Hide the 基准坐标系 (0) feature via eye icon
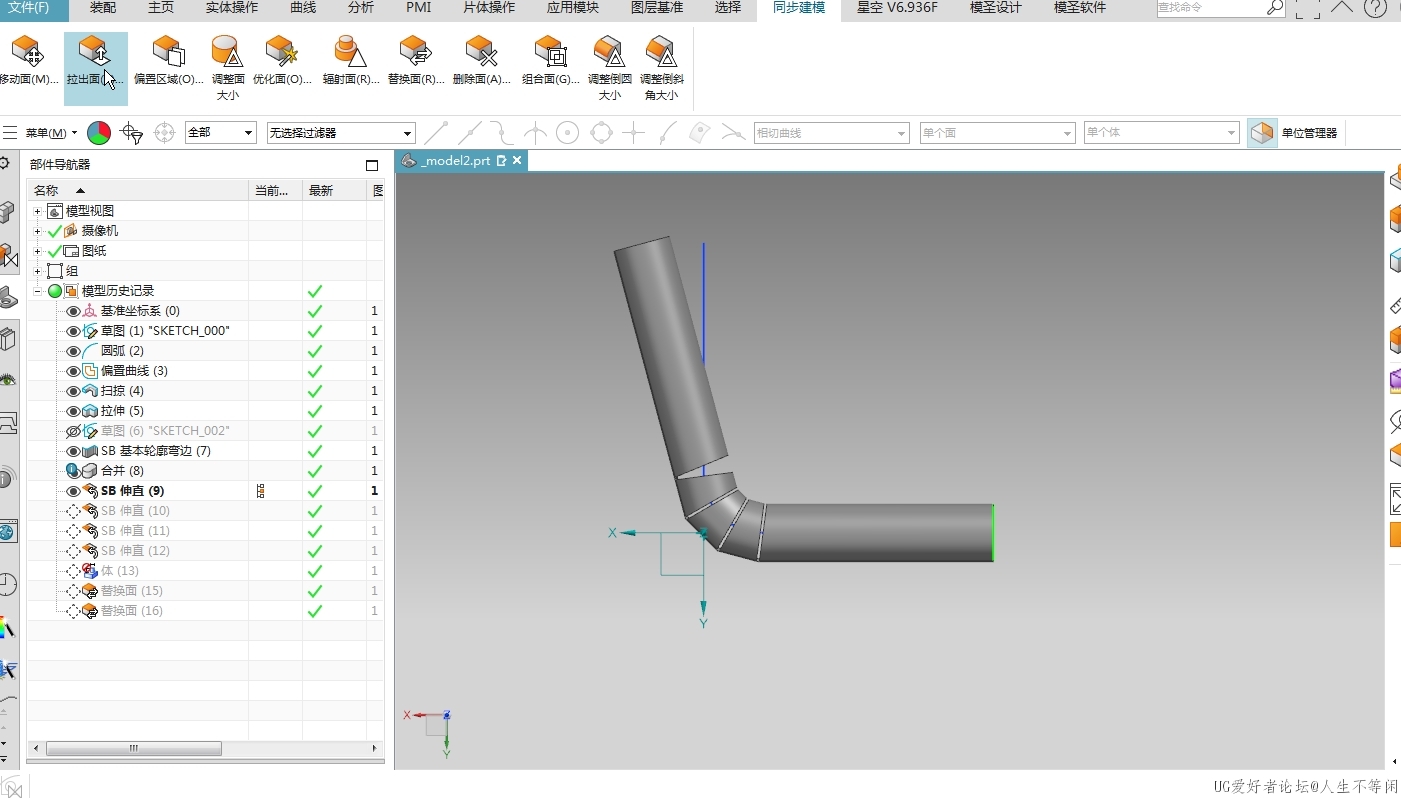1401x798 pixels. (73, 311)
